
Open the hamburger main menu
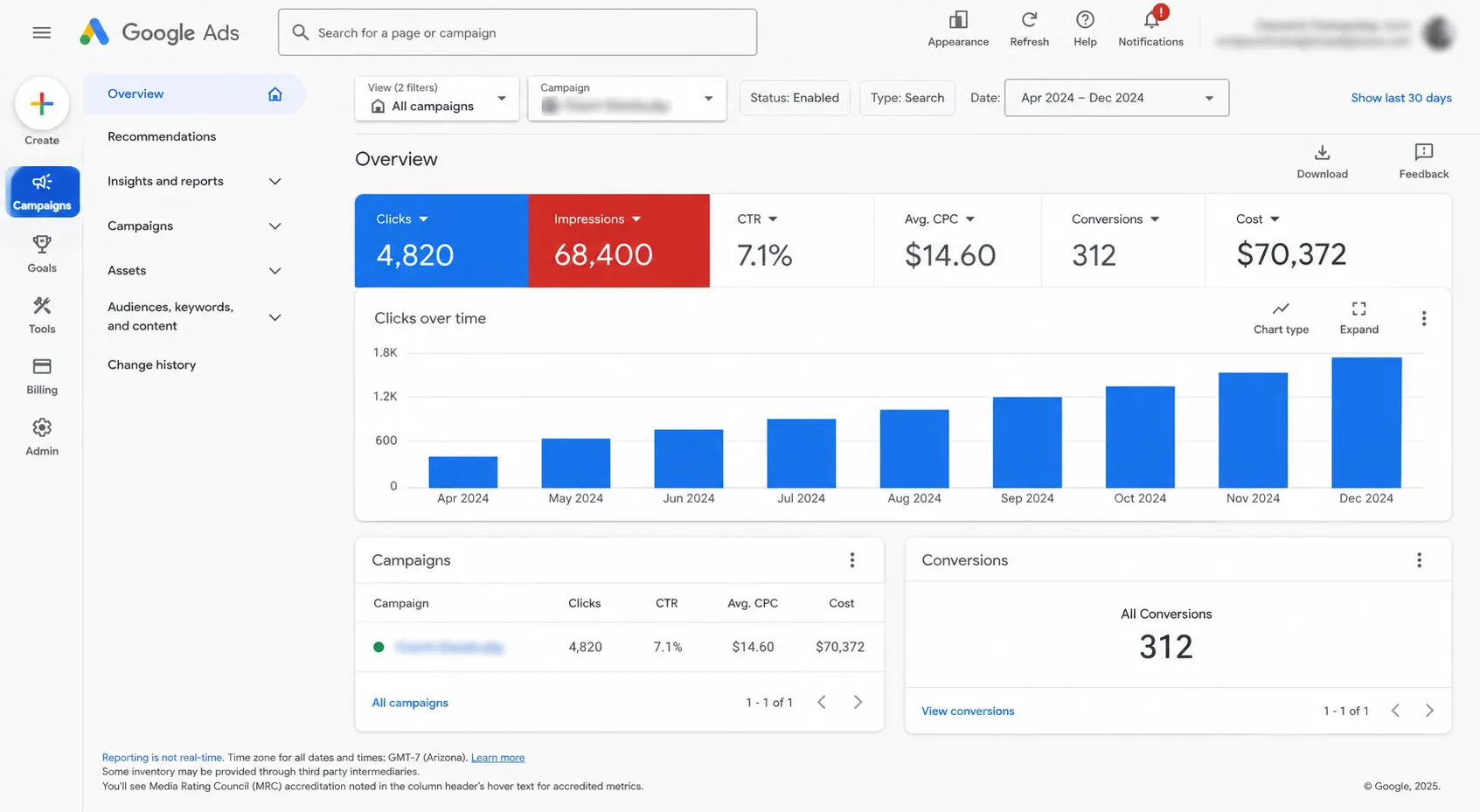click(41, 32)
